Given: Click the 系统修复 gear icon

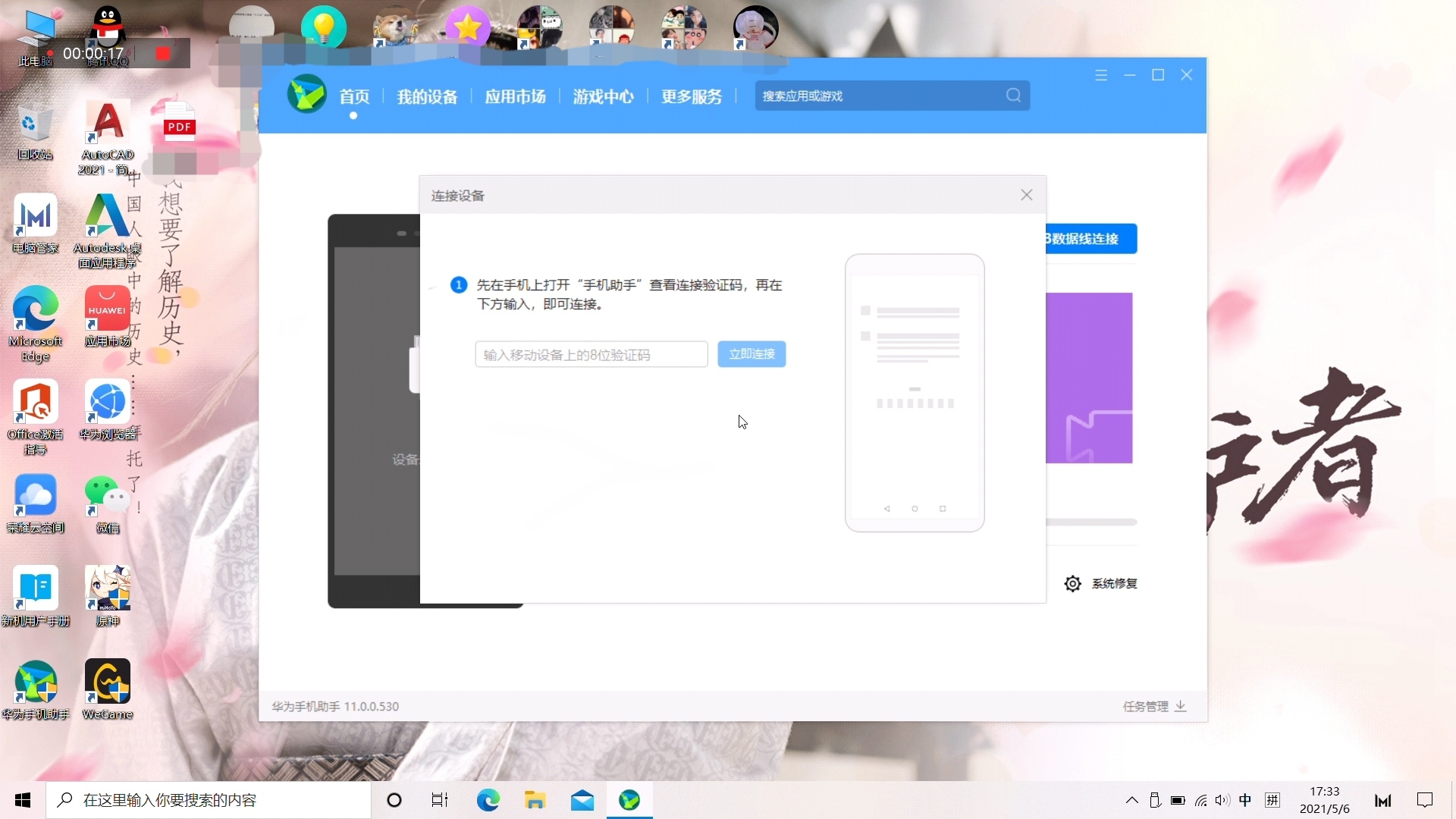Looking at the screenshot, I should (x=1072, y=583).
